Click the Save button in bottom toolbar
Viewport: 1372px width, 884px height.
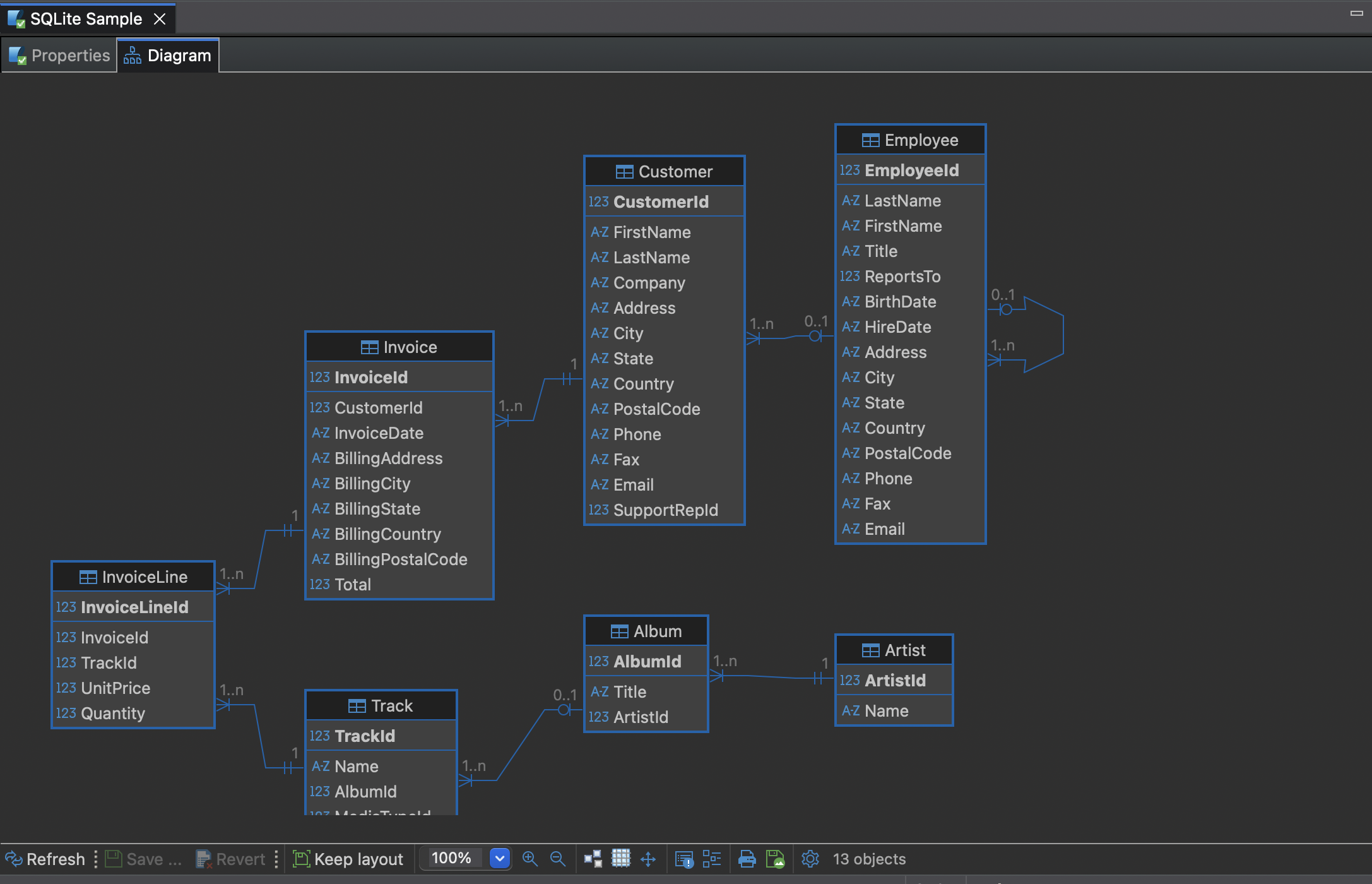pos(143,859)
